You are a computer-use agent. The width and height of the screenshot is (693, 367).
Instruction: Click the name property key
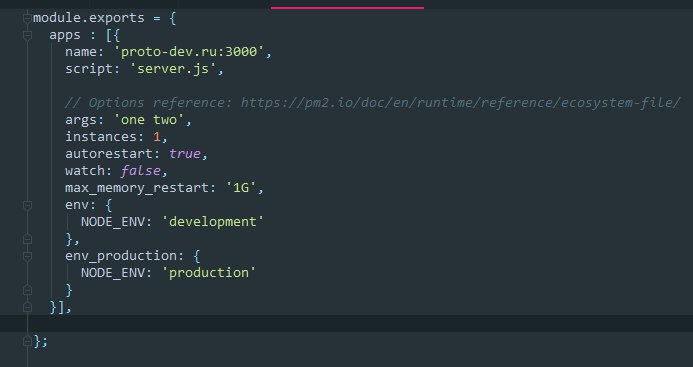[x=81, y=52]
